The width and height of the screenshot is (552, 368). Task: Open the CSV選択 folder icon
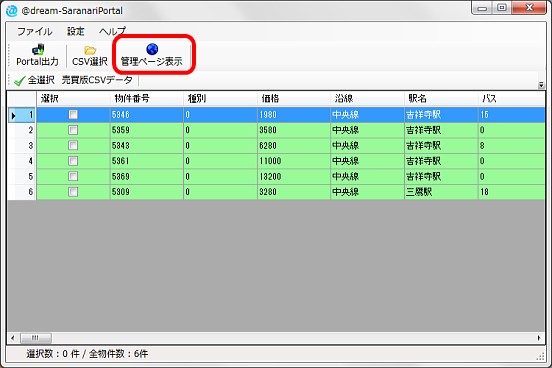[90, 50]
